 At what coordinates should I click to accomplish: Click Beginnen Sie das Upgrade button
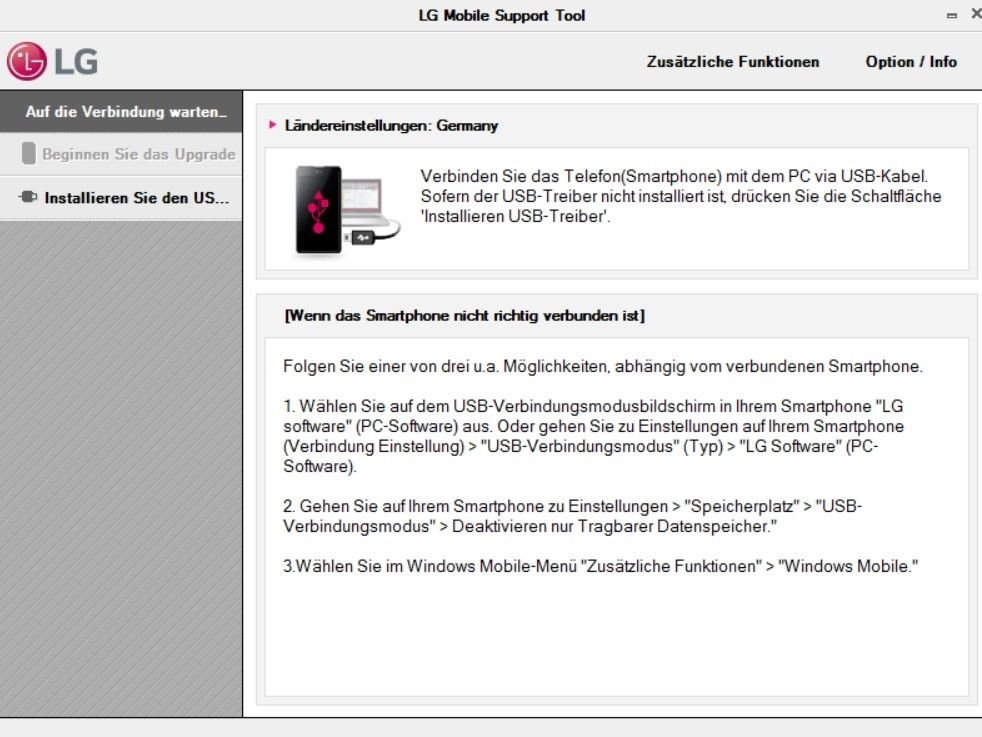click(x=121, y=154)
